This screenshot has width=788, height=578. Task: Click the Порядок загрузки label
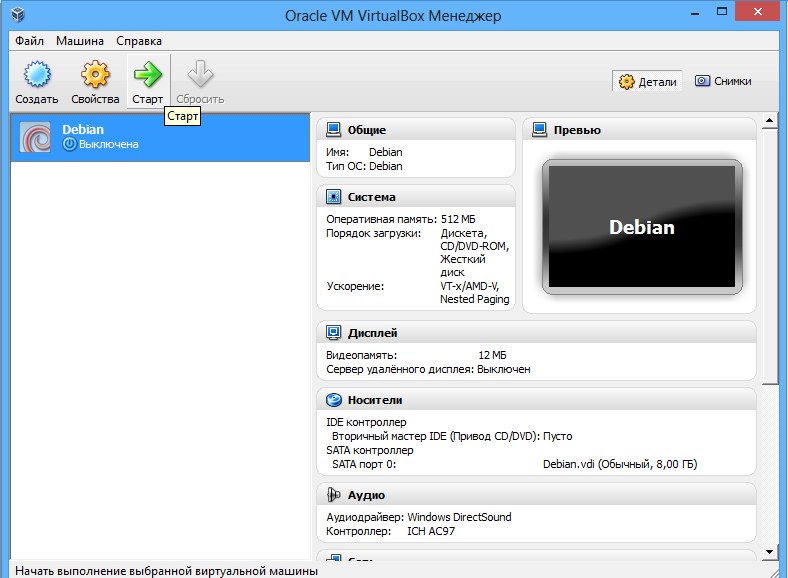(373, 233)
